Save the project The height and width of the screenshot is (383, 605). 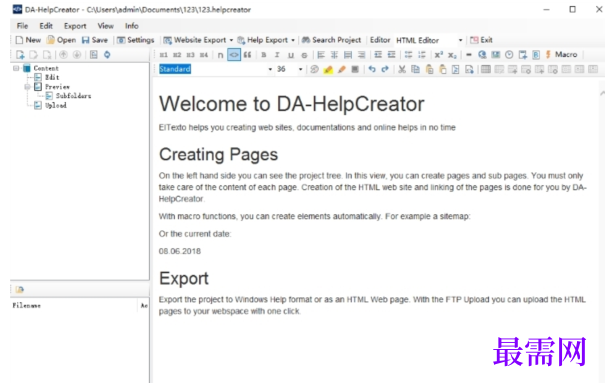[x=95, y=40]
